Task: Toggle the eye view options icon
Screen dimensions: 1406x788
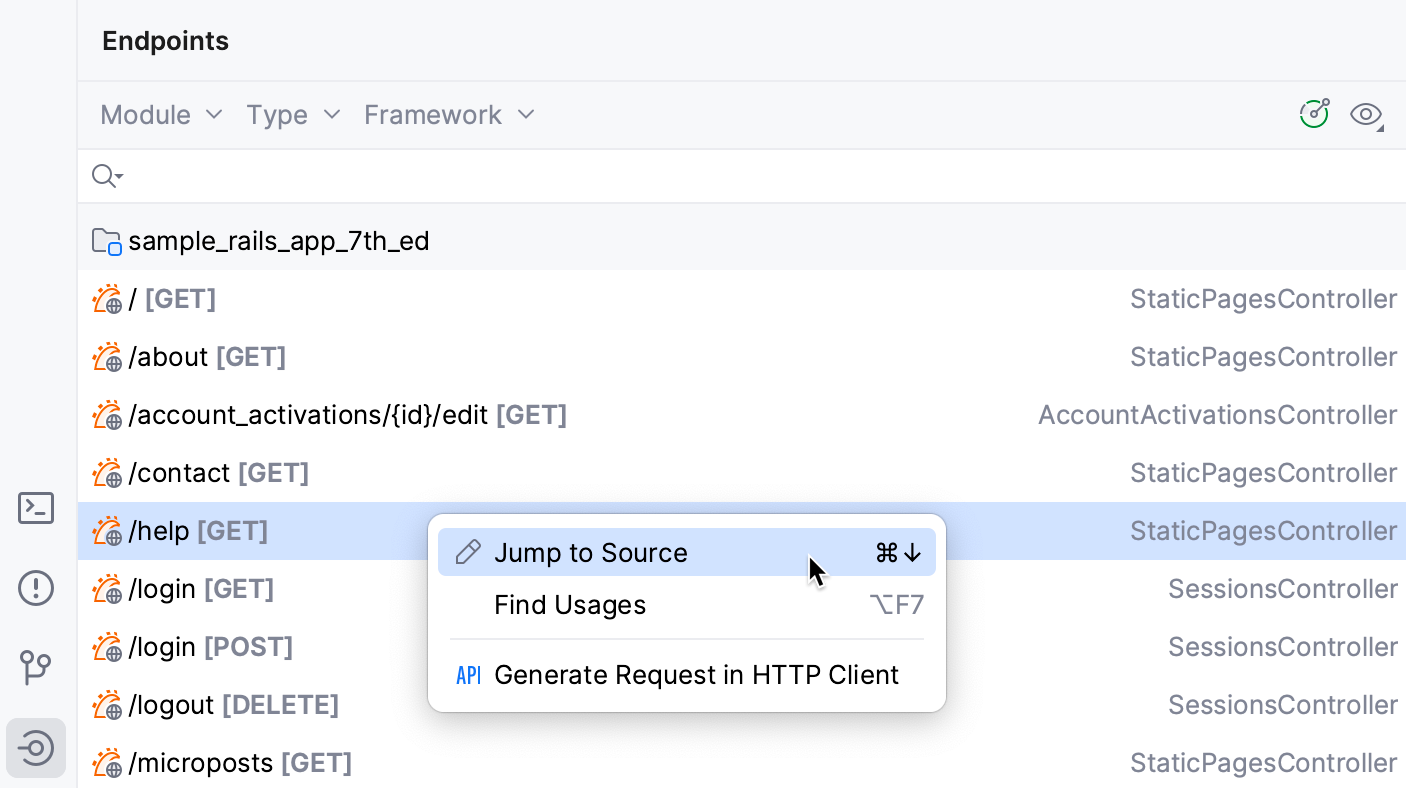Action: coord(1365,115)
